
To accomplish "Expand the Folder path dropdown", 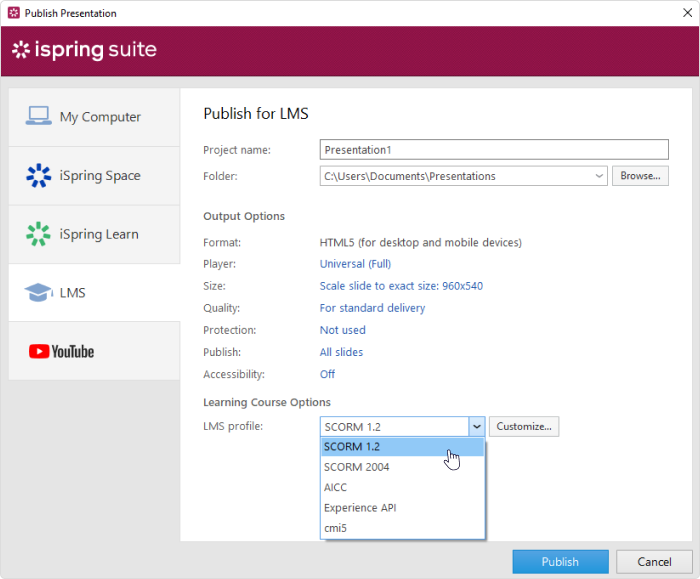I will point(599,176).
